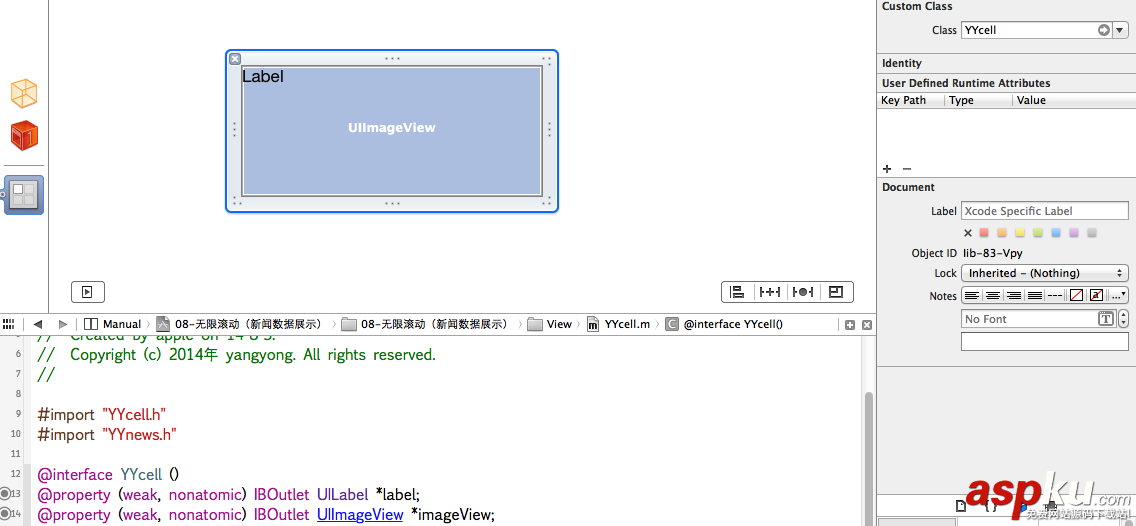Click the IBOutlet connection circle on line 13
Image resolution: width=1136 pixels, height=526 pixels.
pos(5,494)
